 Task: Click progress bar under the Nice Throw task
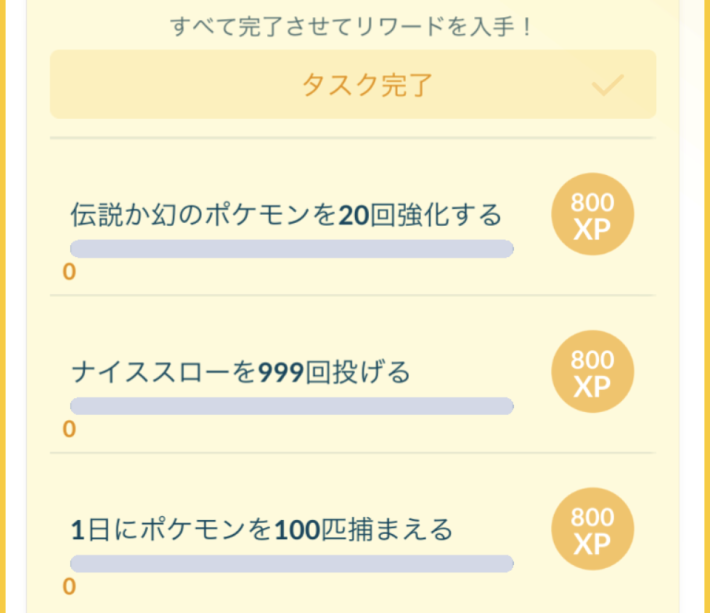pos(291,406)
